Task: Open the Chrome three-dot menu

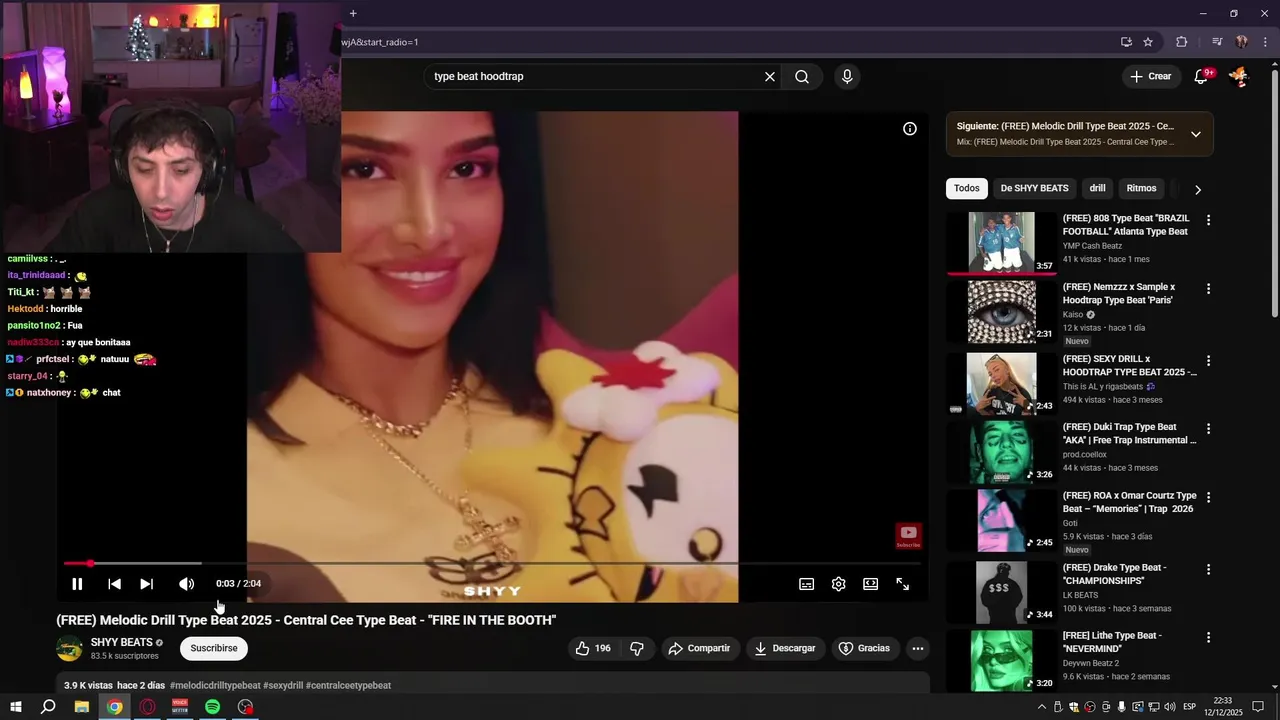Action: click(x=1266, y=42)
